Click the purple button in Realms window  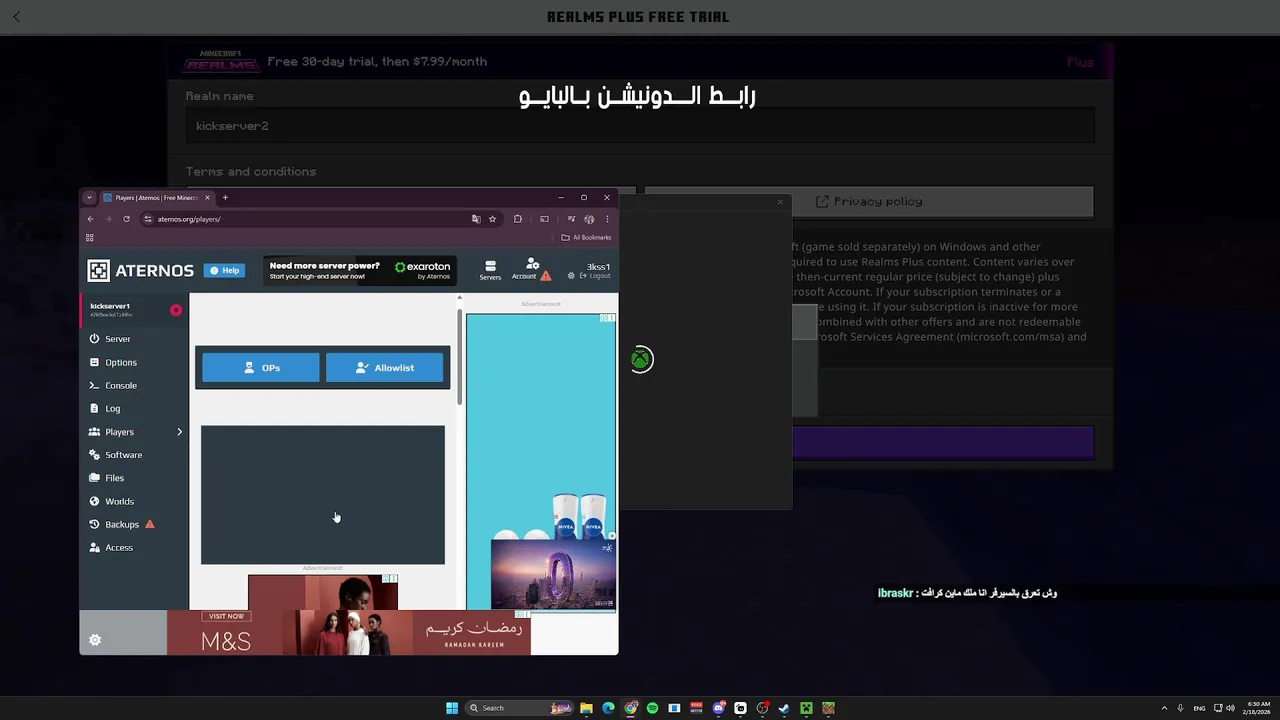[x=943, y=443]
